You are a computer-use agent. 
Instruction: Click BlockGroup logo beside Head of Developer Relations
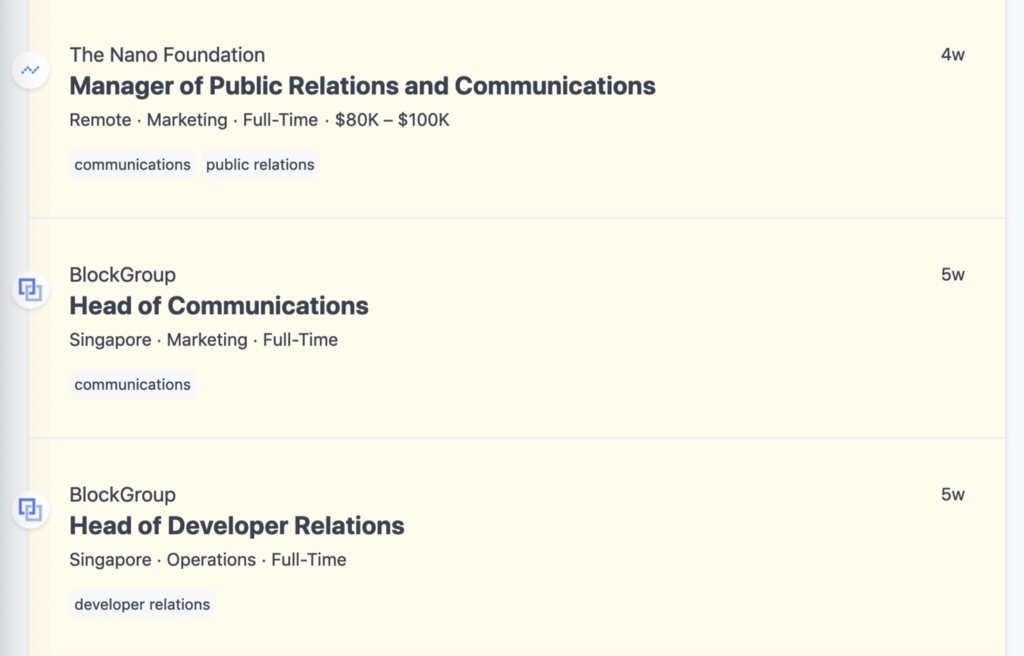point(31,510)
